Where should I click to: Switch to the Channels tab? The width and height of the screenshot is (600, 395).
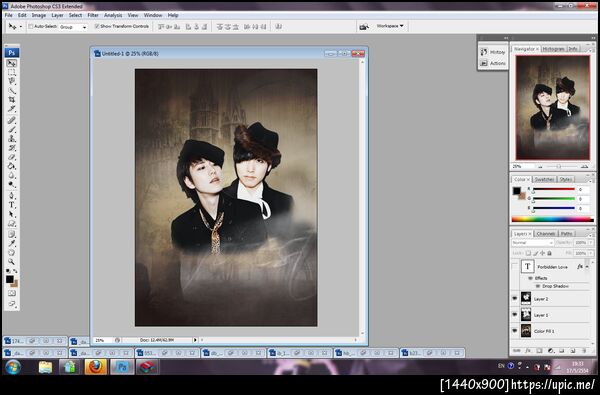[546, 233]
